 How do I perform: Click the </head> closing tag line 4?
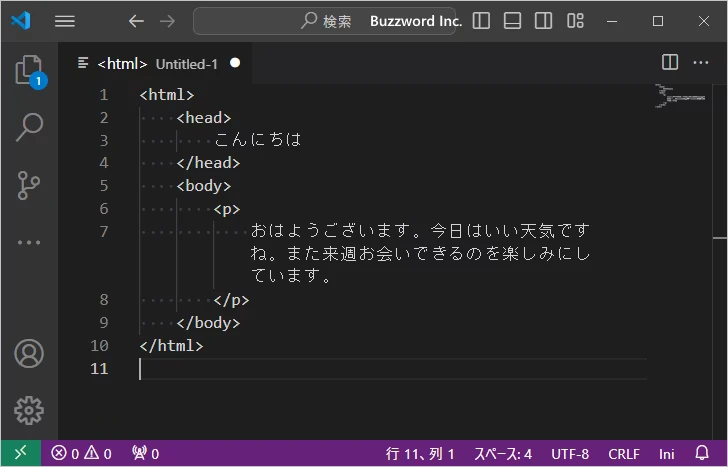208,163
